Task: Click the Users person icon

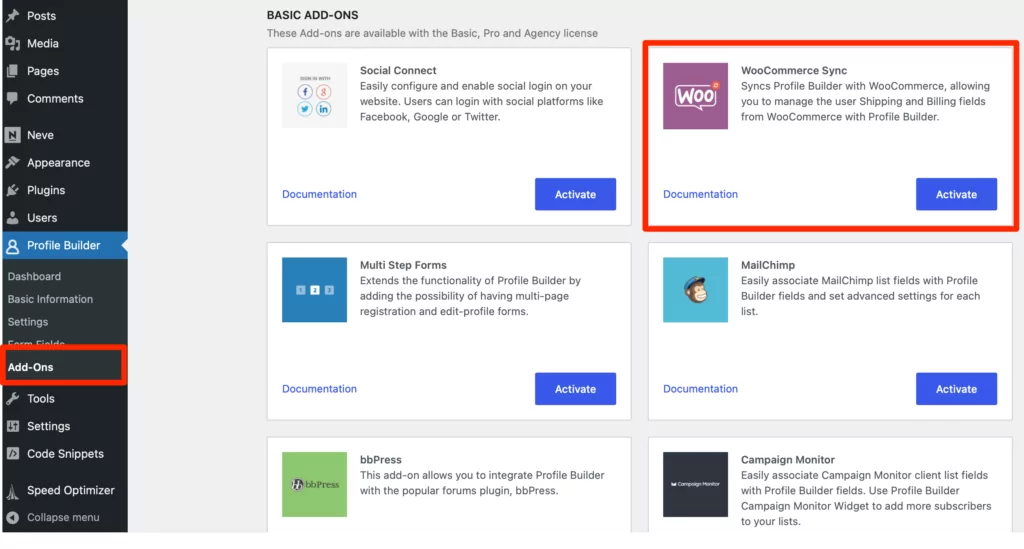Action: (12, 218)
